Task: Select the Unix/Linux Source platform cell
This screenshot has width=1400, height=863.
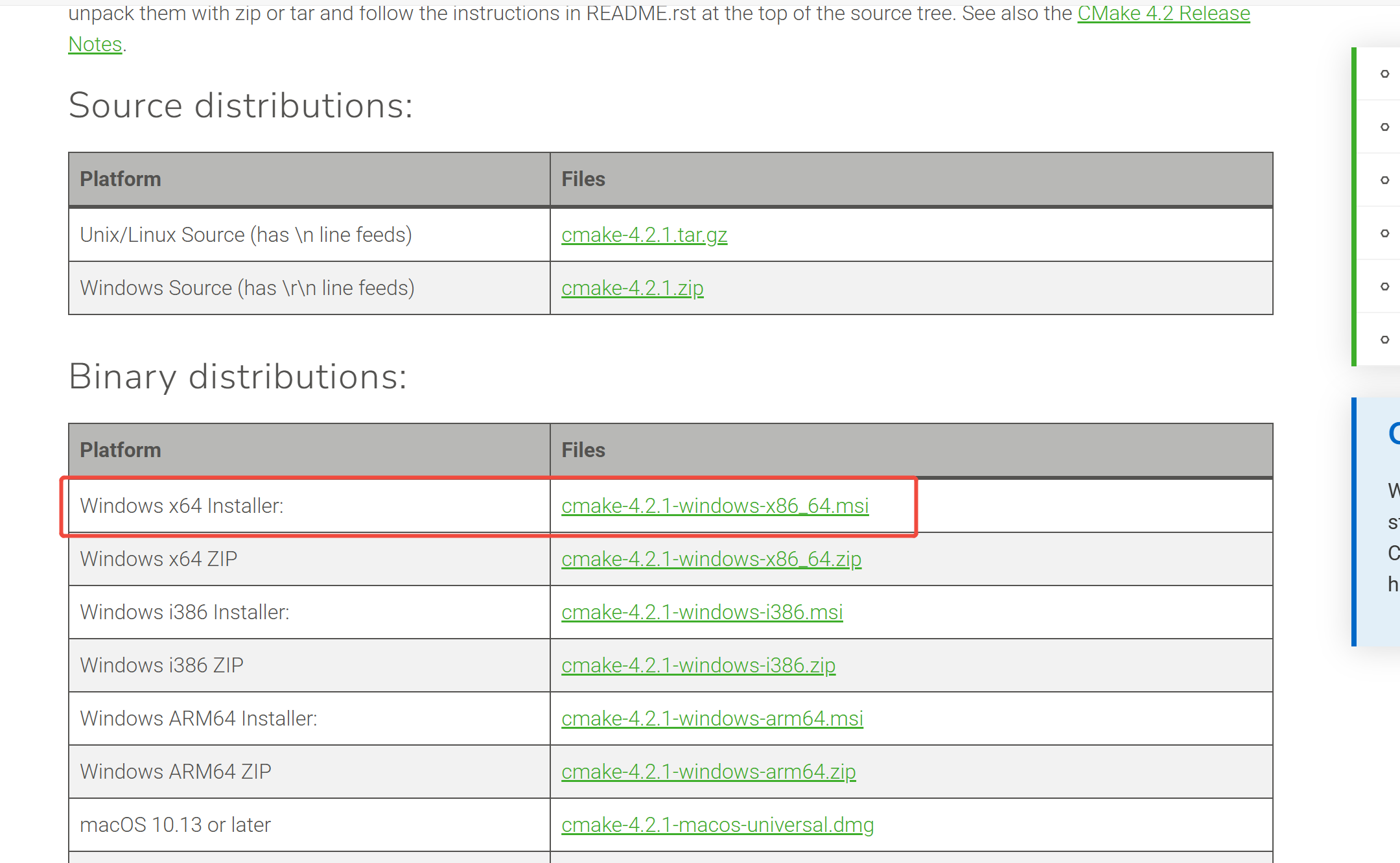Action: (x=246, y=235)
